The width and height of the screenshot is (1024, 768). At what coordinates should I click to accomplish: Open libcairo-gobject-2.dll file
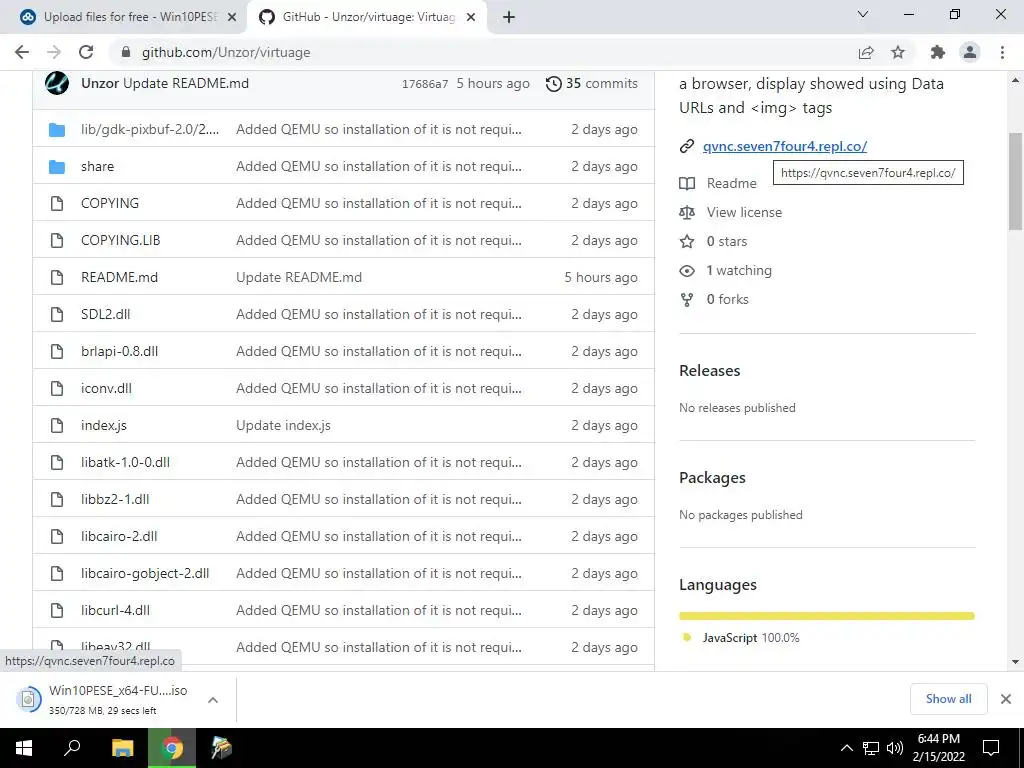(145, 573)
